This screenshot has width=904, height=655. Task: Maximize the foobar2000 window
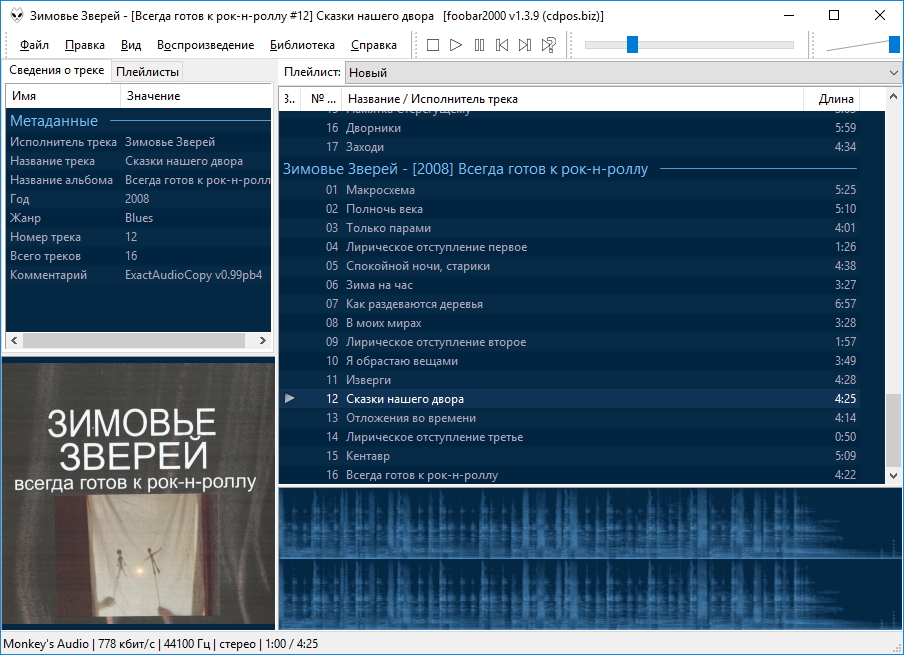click(834, 16)
